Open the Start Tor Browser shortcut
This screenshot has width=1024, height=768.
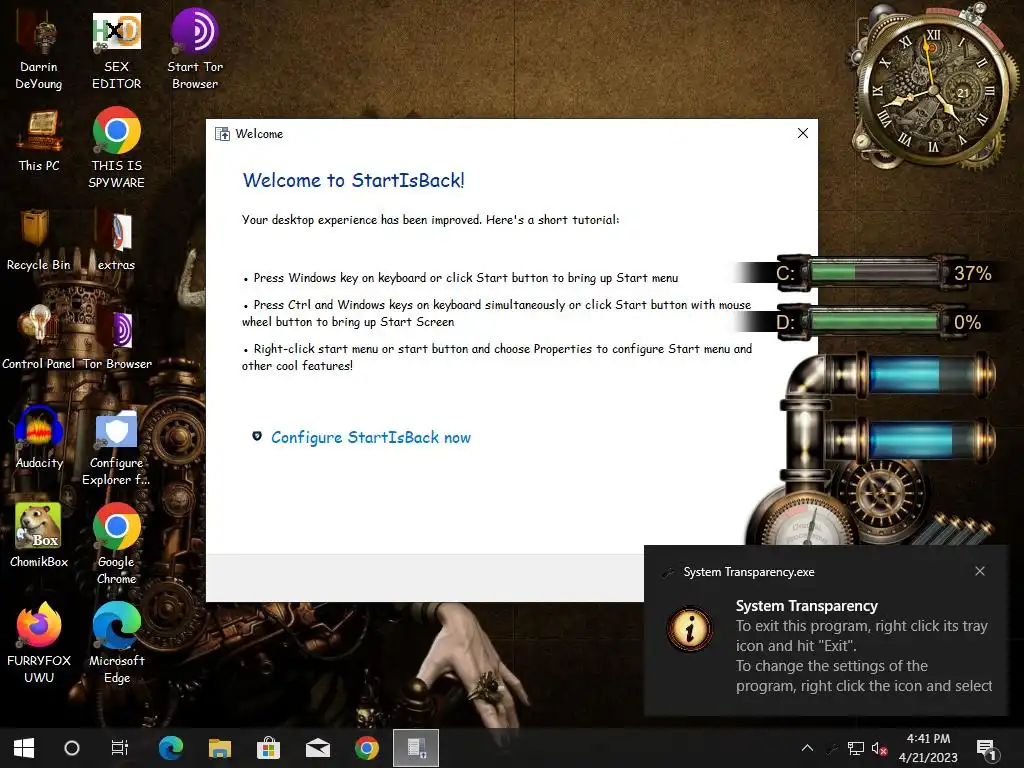tap(195, 50)
